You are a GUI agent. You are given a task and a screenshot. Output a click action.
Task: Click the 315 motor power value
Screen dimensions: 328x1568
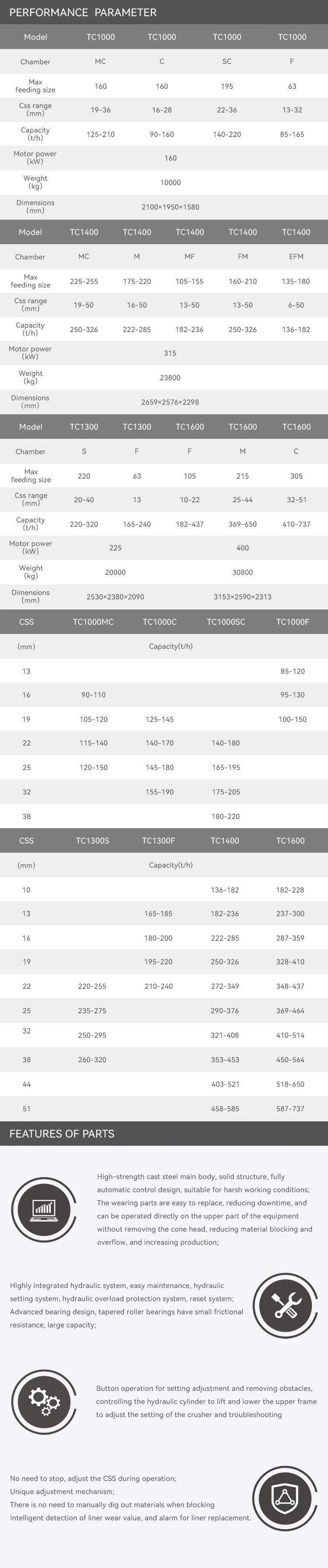170,353
